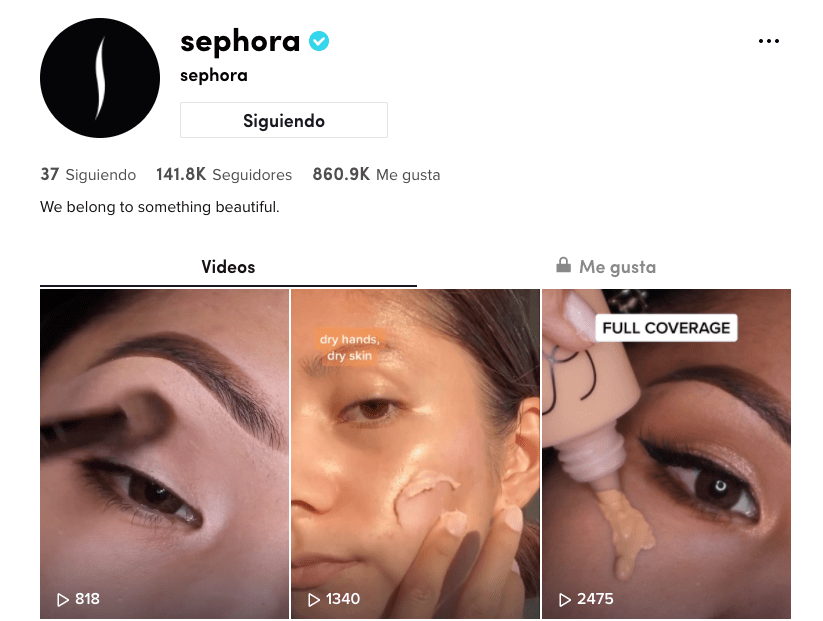Open the FULL COVERAGE foundation video
The width and height of the screenshot is (823, 621).
(666, 454)
